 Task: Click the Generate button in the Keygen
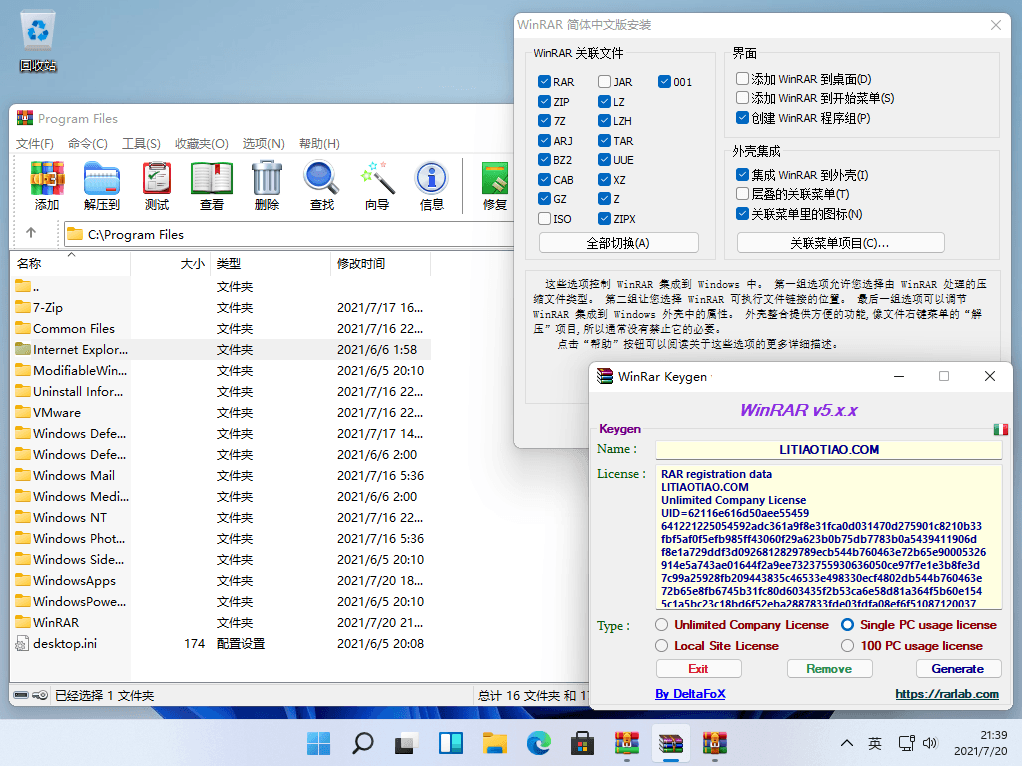957,669
